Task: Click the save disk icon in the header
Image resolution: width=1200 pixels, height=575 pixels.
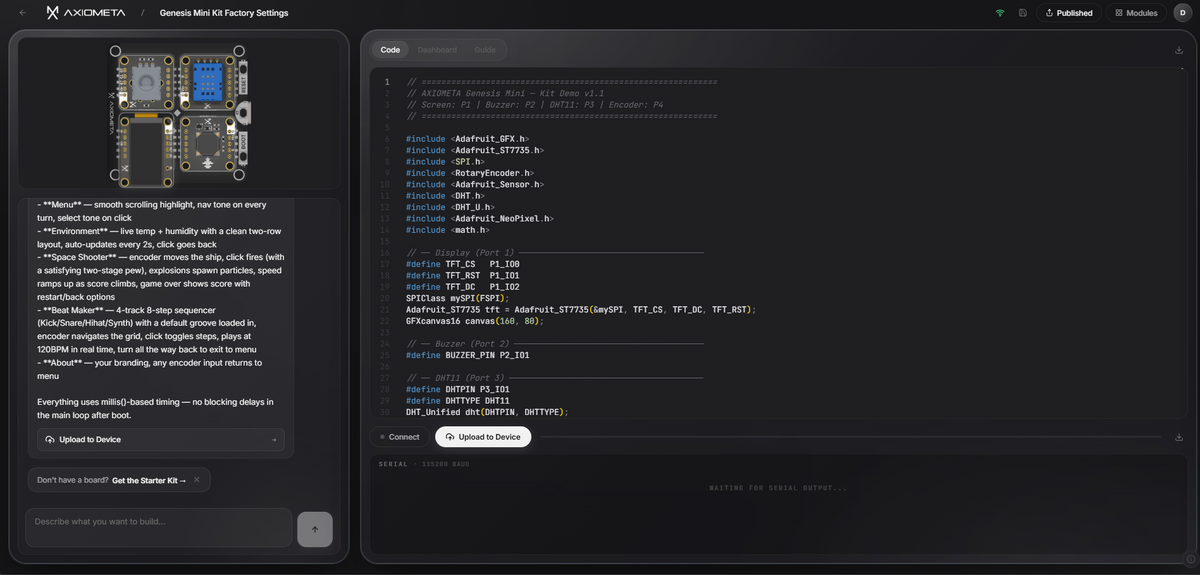Action: [1023, 13]
